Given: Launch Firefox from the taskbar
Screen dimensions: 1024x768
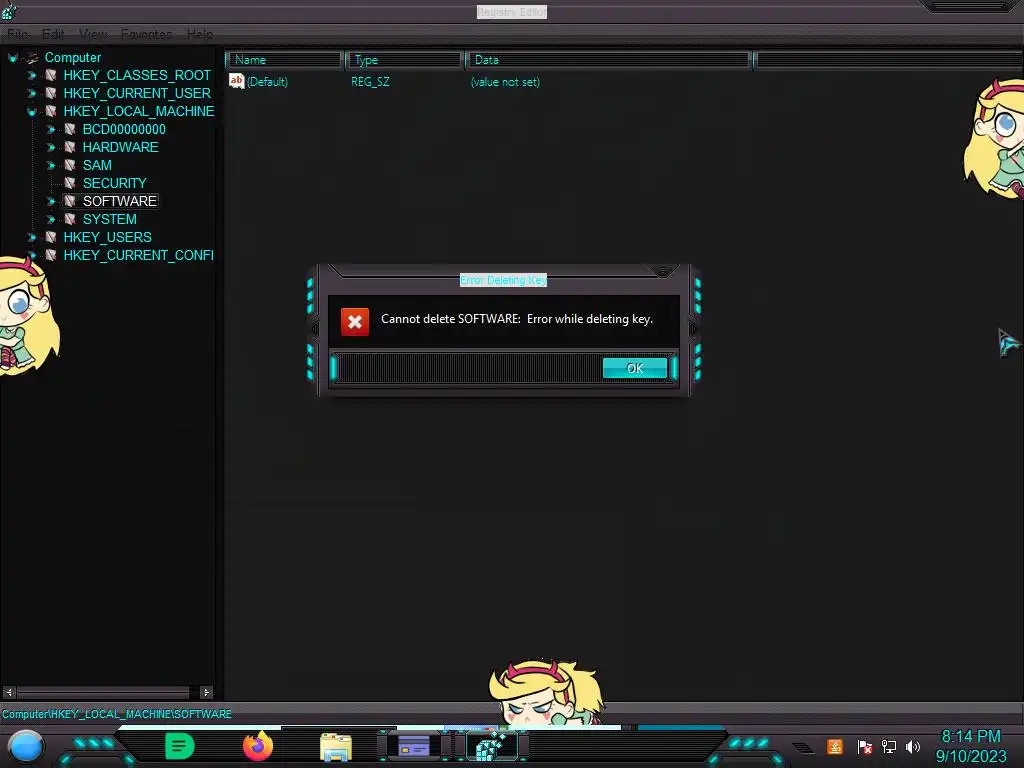Looking at the screenshot, I should click(258, 746).
